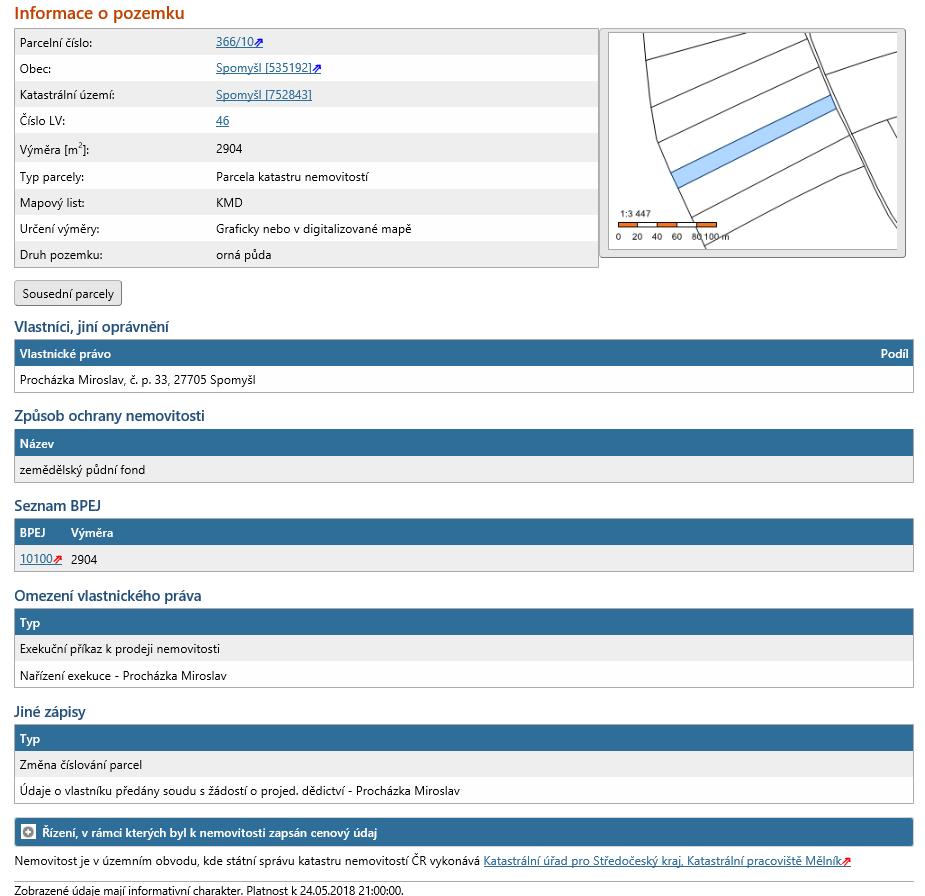Select the Údaje o vlastníku předány soudu row

click(464, 791)
